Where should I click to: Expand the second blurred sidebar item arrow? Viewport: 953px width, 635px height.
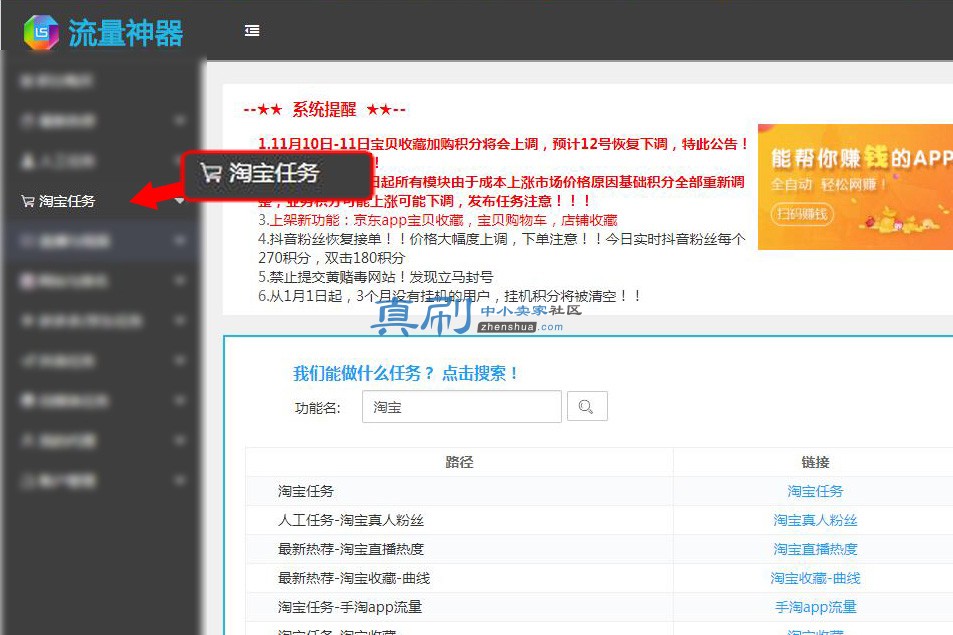(179, 121)
